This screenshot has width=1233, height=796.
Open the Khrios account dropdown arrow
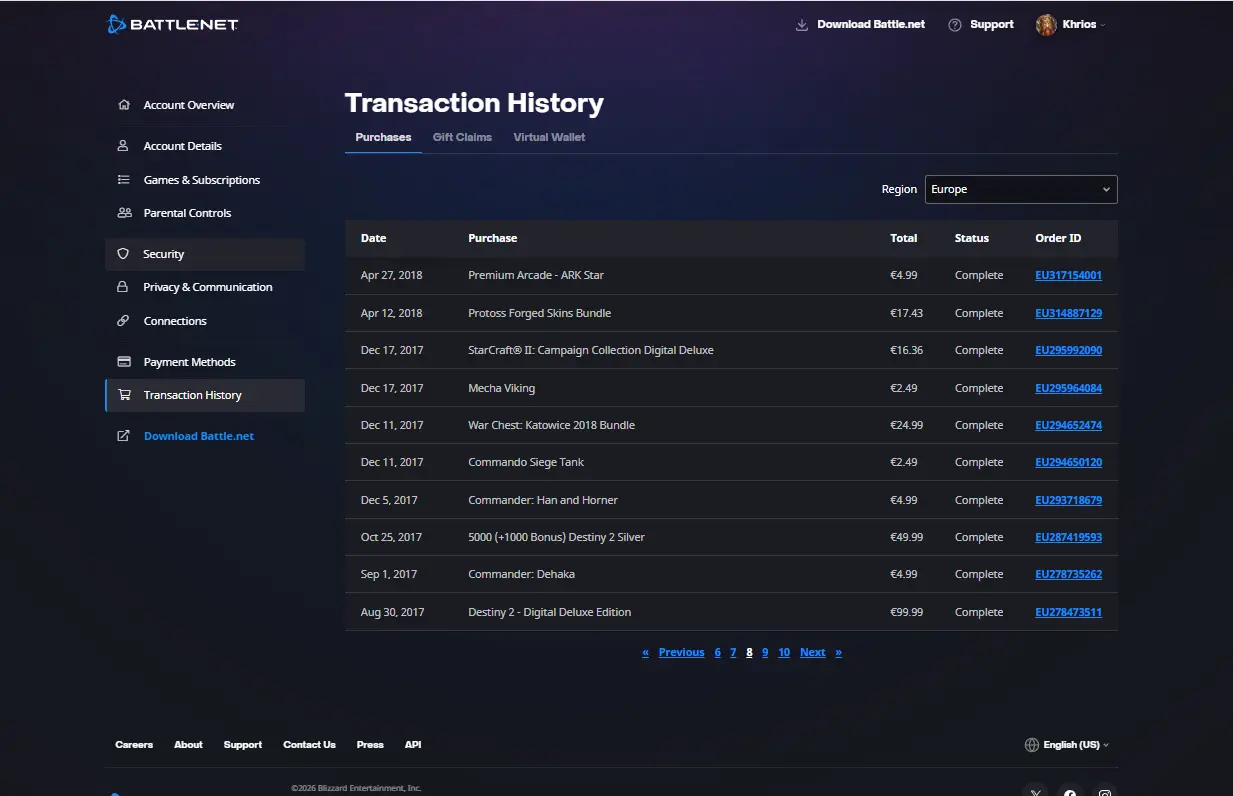tap(1103, 25)
